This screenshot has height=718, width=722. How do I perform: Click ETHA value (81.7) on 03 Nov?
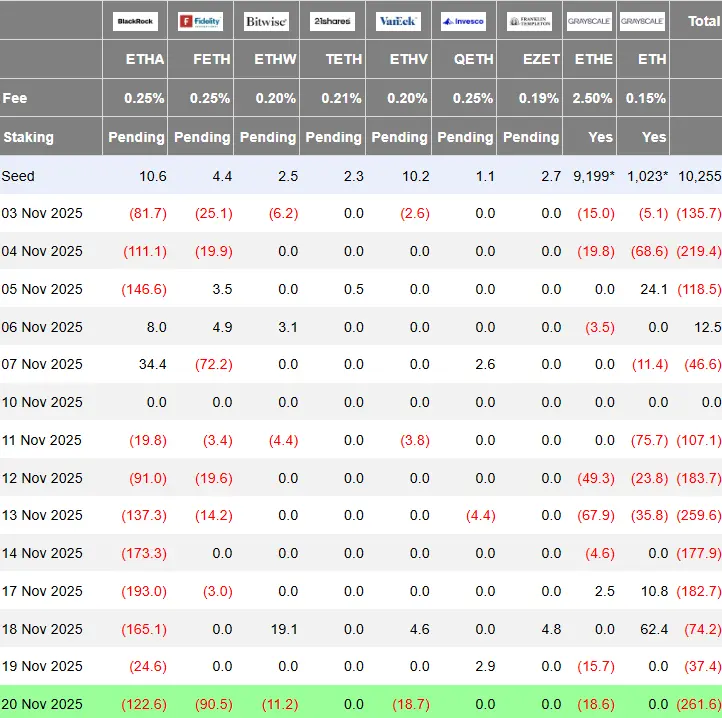click(148, 214)
